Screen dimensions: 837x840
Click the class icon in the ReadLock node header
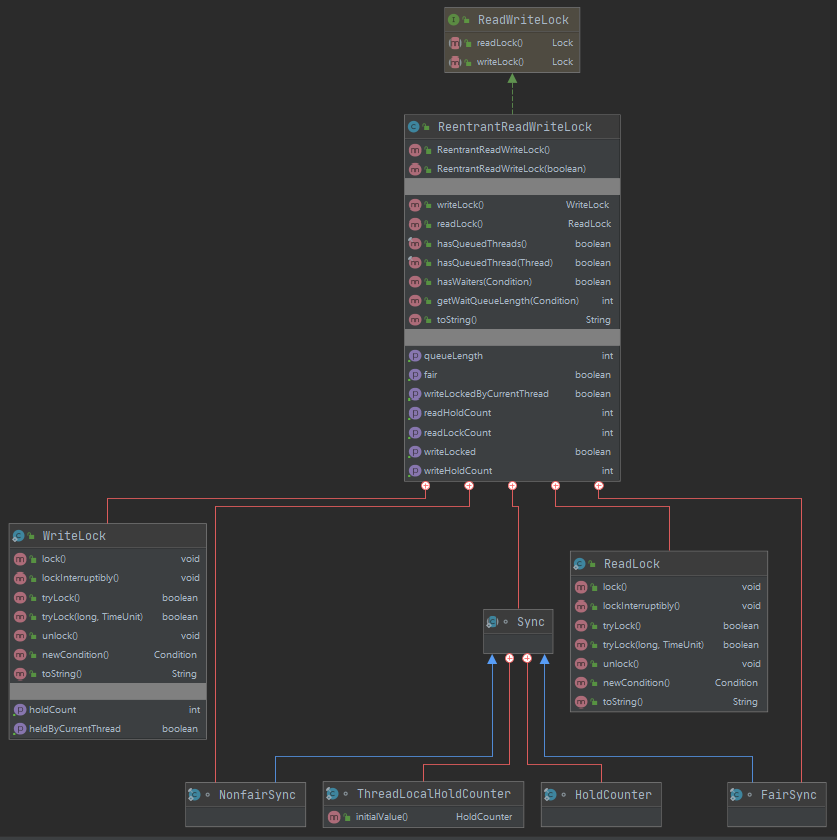579,564
